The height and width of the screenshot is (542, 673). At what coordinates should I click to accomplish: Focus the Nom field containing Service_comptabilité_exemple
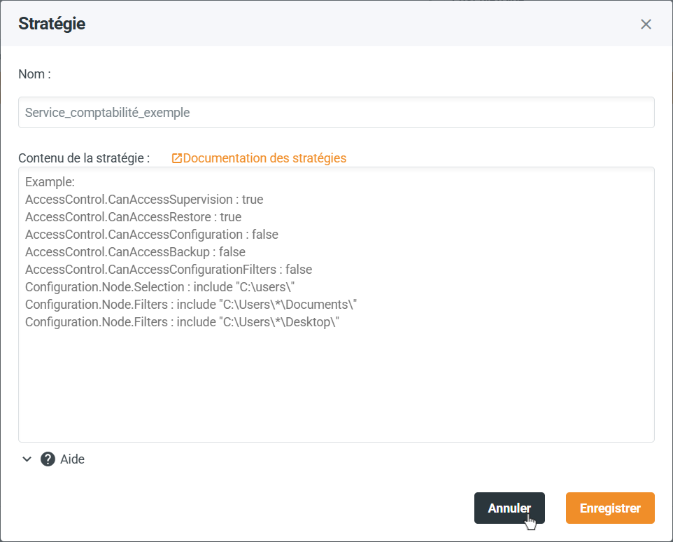click(x=336, y=113)
